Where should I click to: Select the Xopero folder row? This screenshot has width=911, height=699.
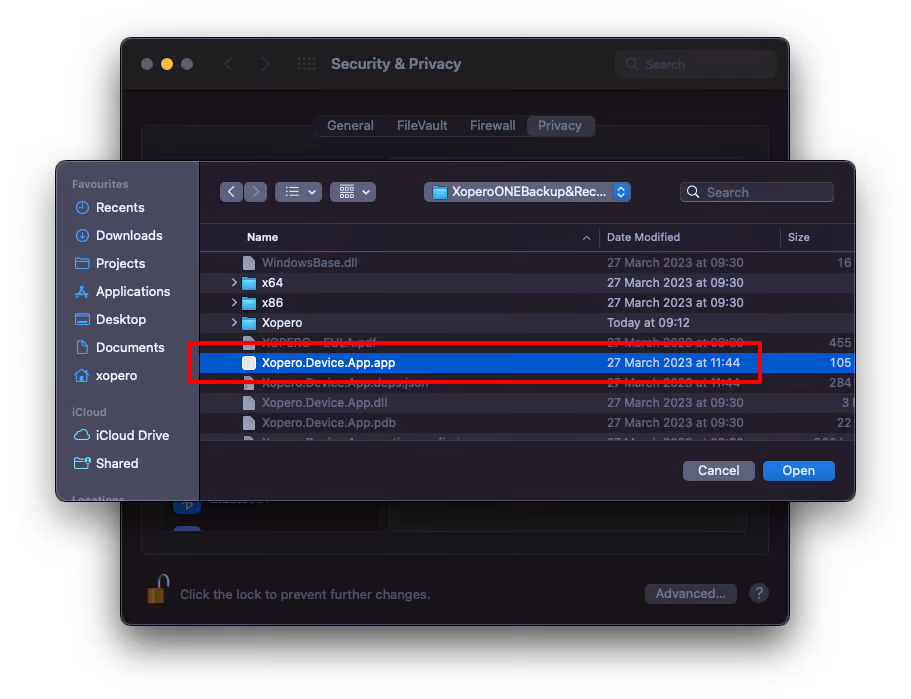[x=527, y=322]
